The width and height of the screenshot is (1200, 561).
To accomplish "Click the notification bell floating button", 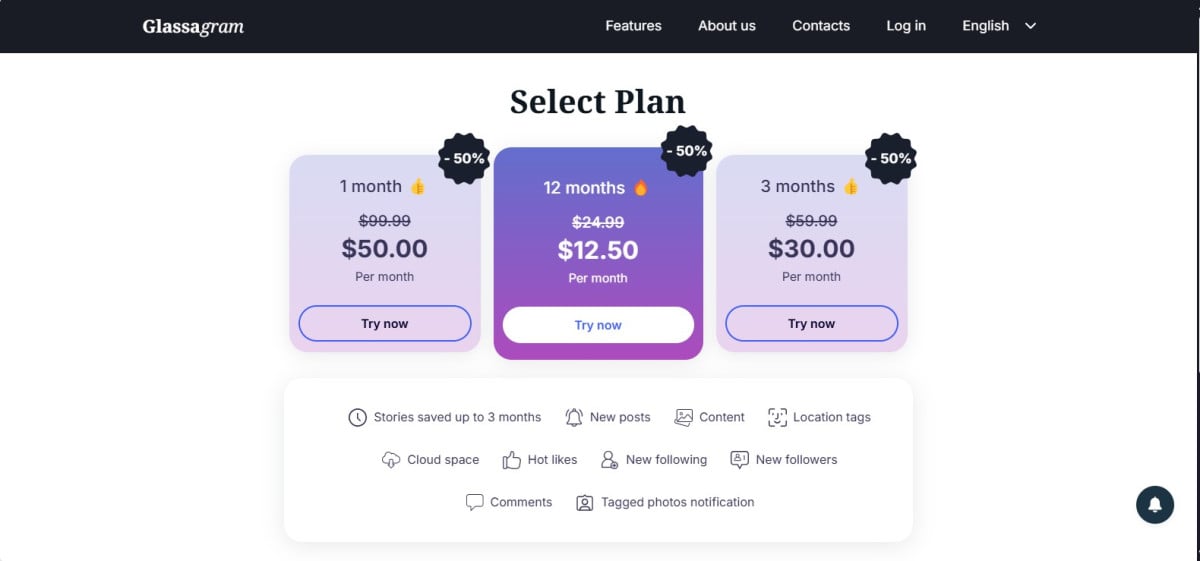I will point(1154,505).
